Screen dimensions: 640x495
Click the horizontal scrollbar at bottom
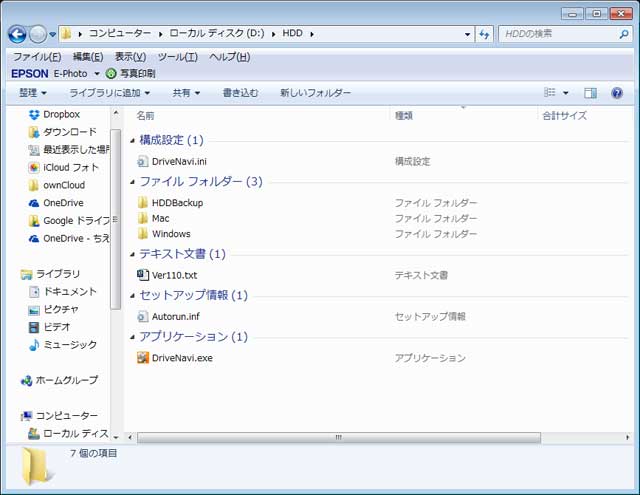338,438
